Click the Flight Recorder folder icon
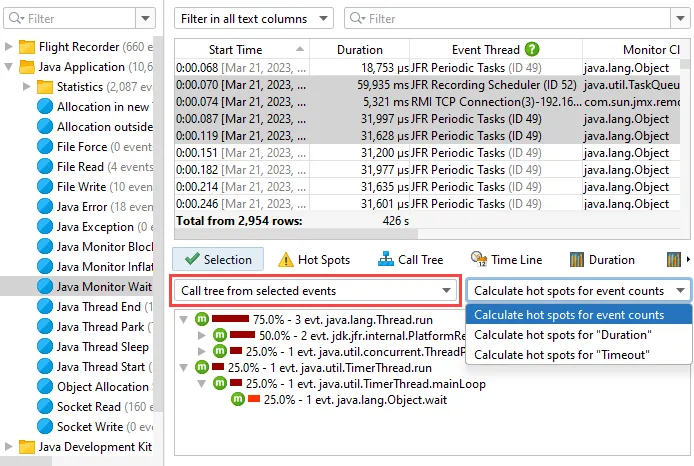This screenshot has width=694, height=466. point(27,47)
